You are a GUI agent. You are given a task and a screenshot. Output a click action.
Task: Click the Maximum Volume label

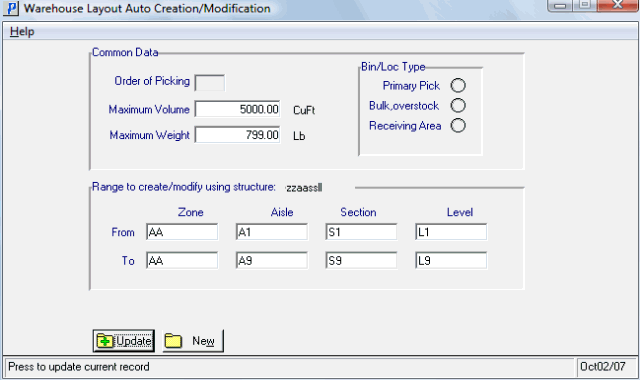point(149,109)
